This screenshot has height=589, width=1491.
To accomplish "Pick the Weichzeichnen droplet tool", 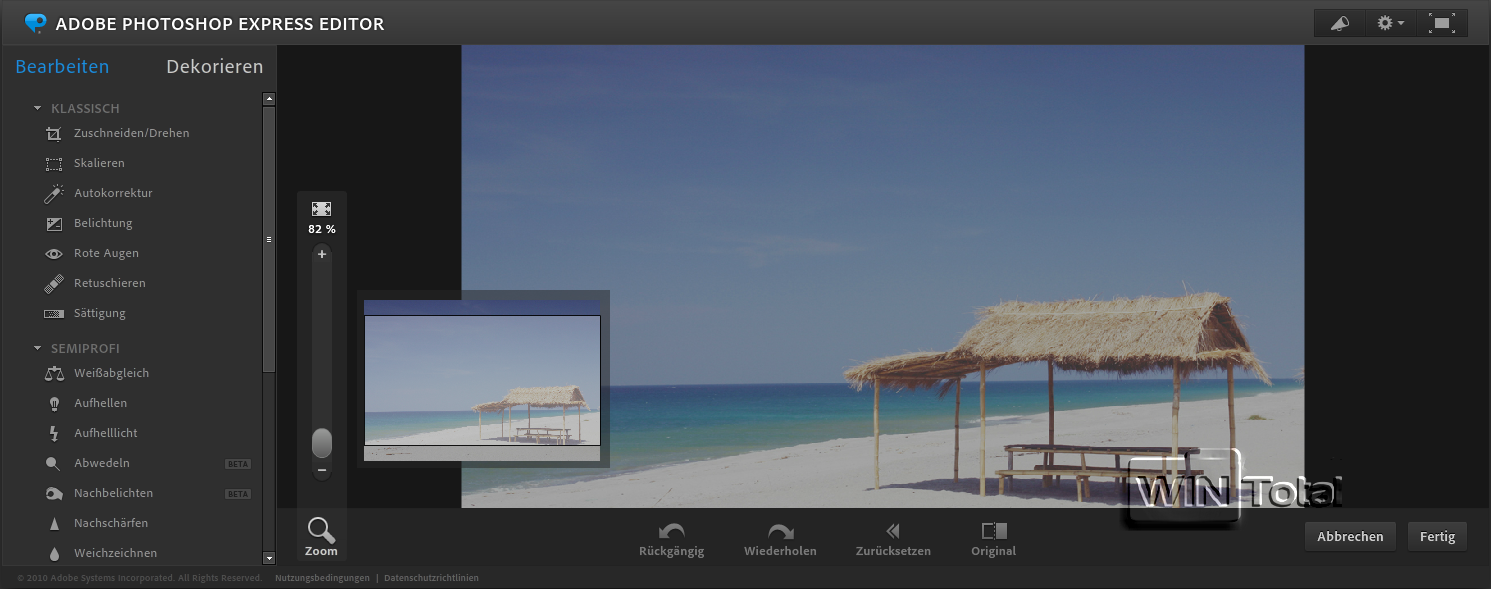I will click(54, 553).
